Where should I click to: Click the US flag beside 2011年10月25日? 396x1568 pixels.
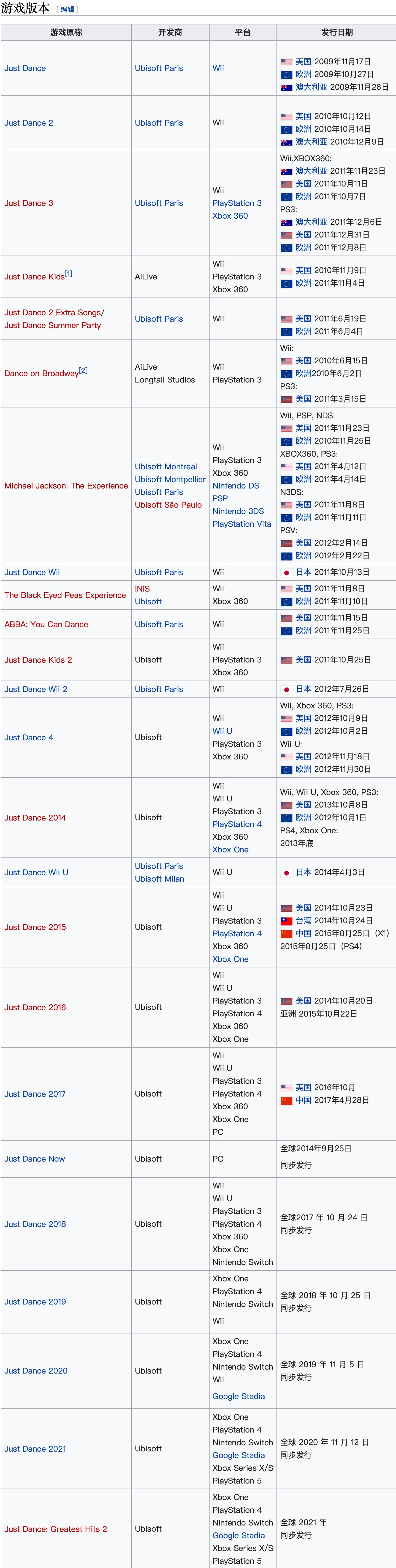point(287,660)
